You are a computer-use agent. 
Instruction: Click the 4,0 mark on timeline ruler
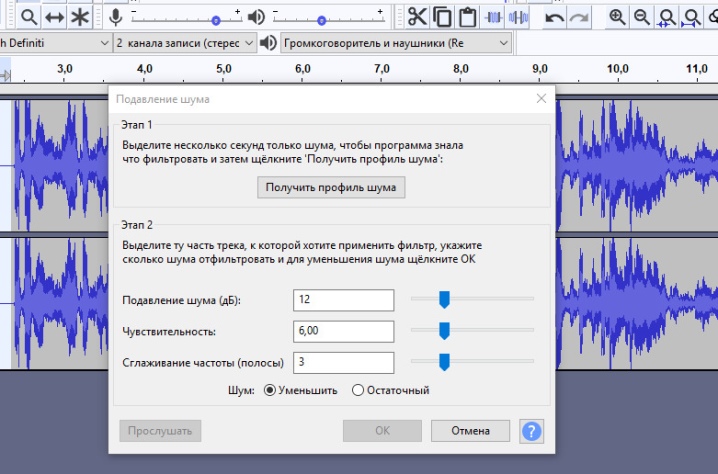(145, 69)
